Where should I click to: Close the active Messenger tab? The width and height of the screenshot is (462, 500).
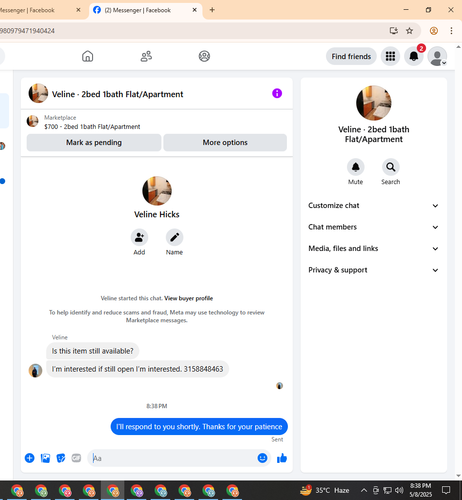[x=195, y=10]
